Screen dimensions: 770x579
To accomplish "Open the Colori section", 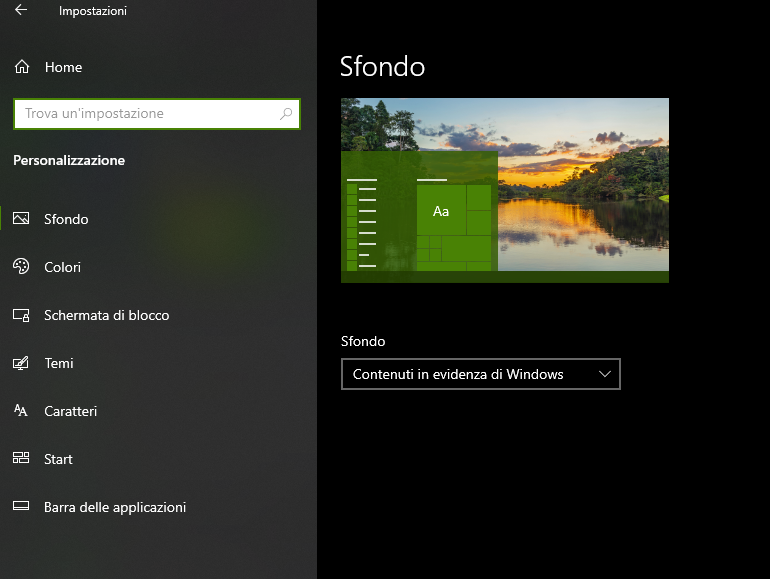I will pos(158,267).
